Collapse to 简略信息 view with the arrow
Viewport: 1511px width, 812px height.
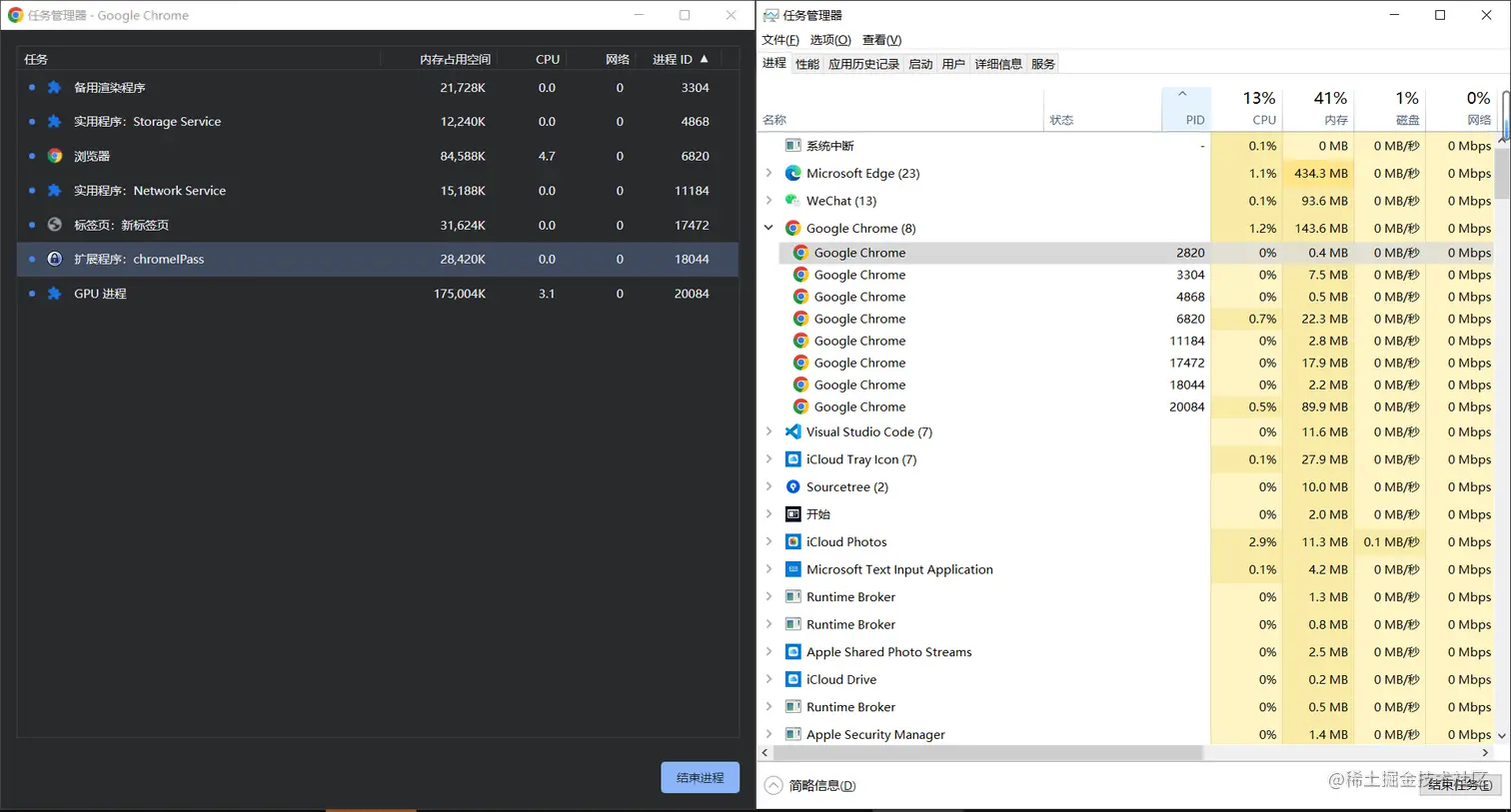[773, 785]
